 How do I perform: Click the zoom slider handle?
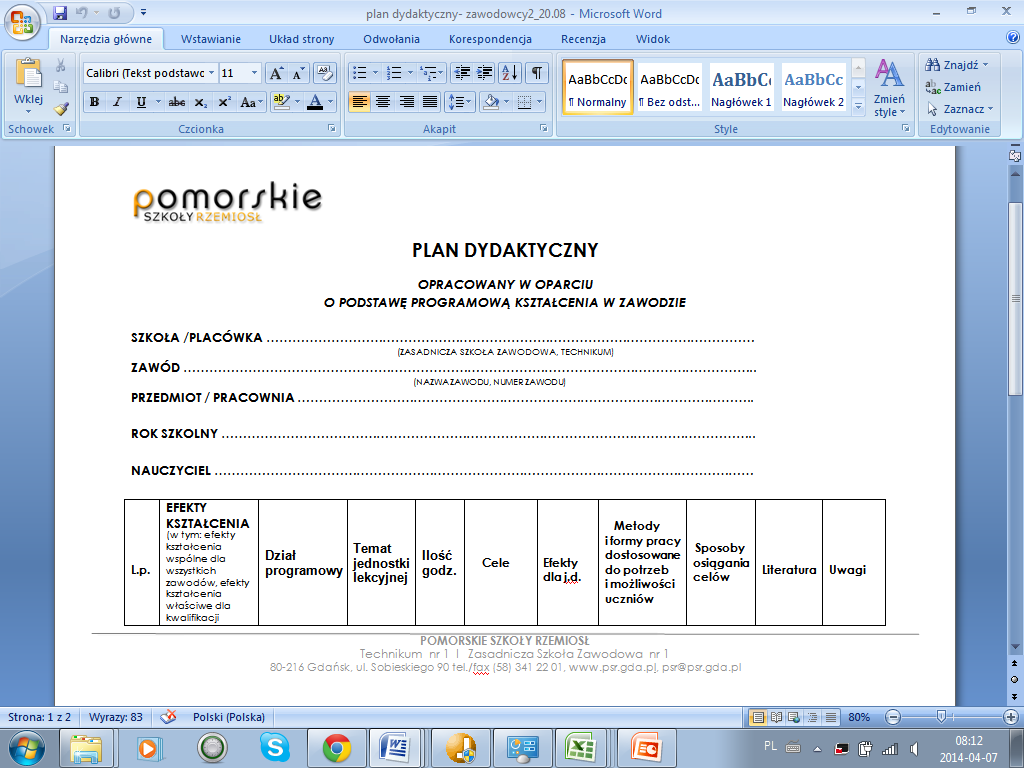pyautogui.click(x=940, y=717)
